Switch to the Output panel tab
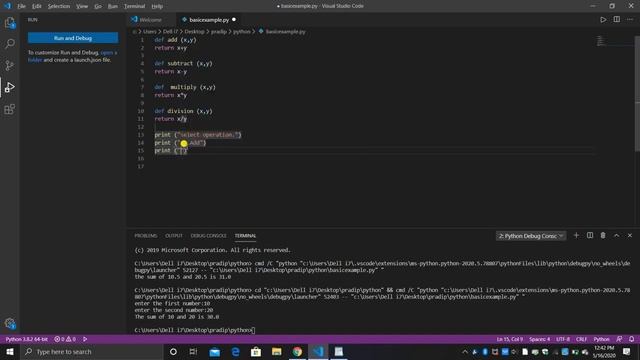640x360 pixels. [174, 236]
